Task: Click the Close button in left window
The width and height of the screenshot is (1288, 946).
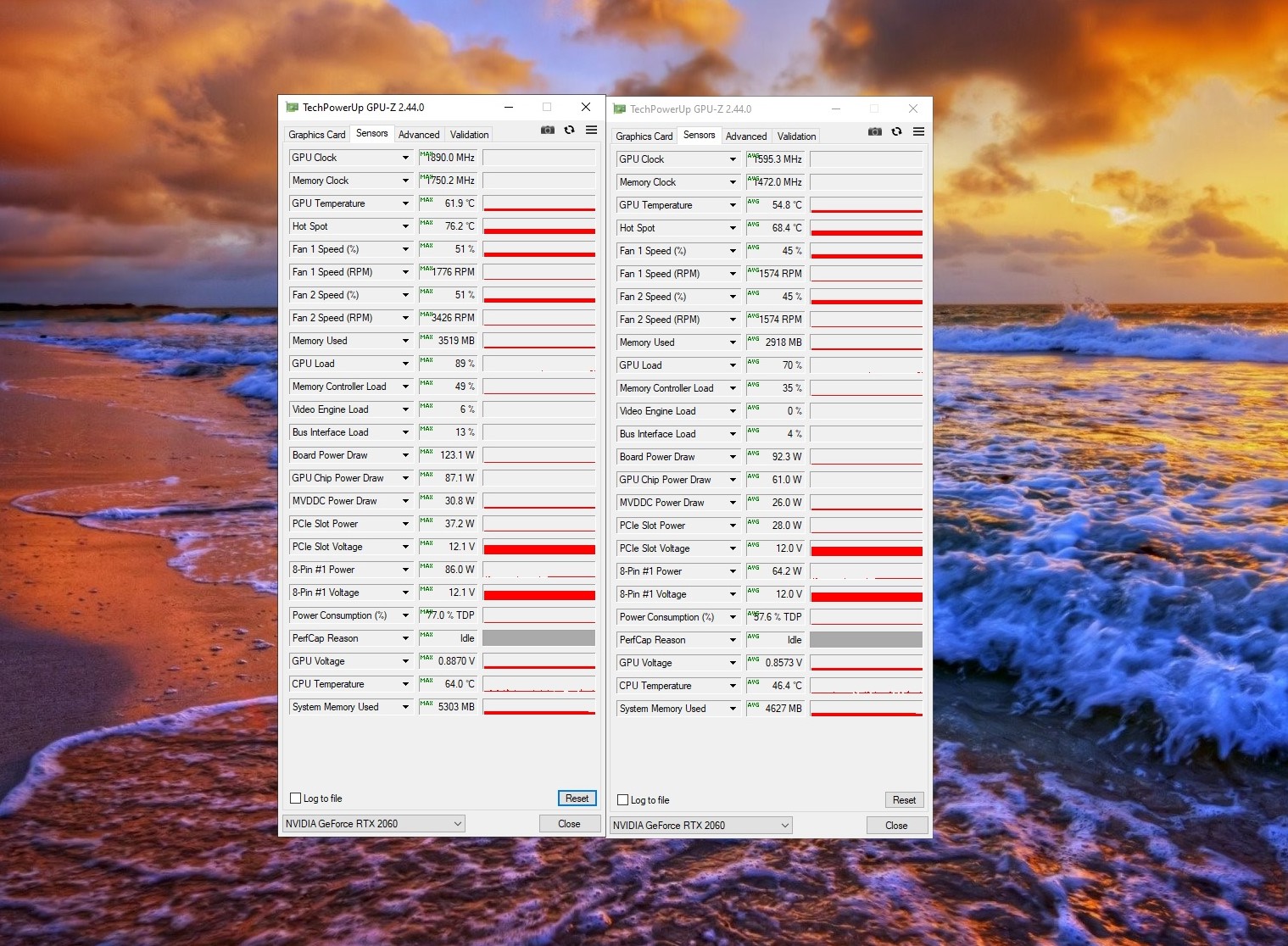Action: coord(569,824)
